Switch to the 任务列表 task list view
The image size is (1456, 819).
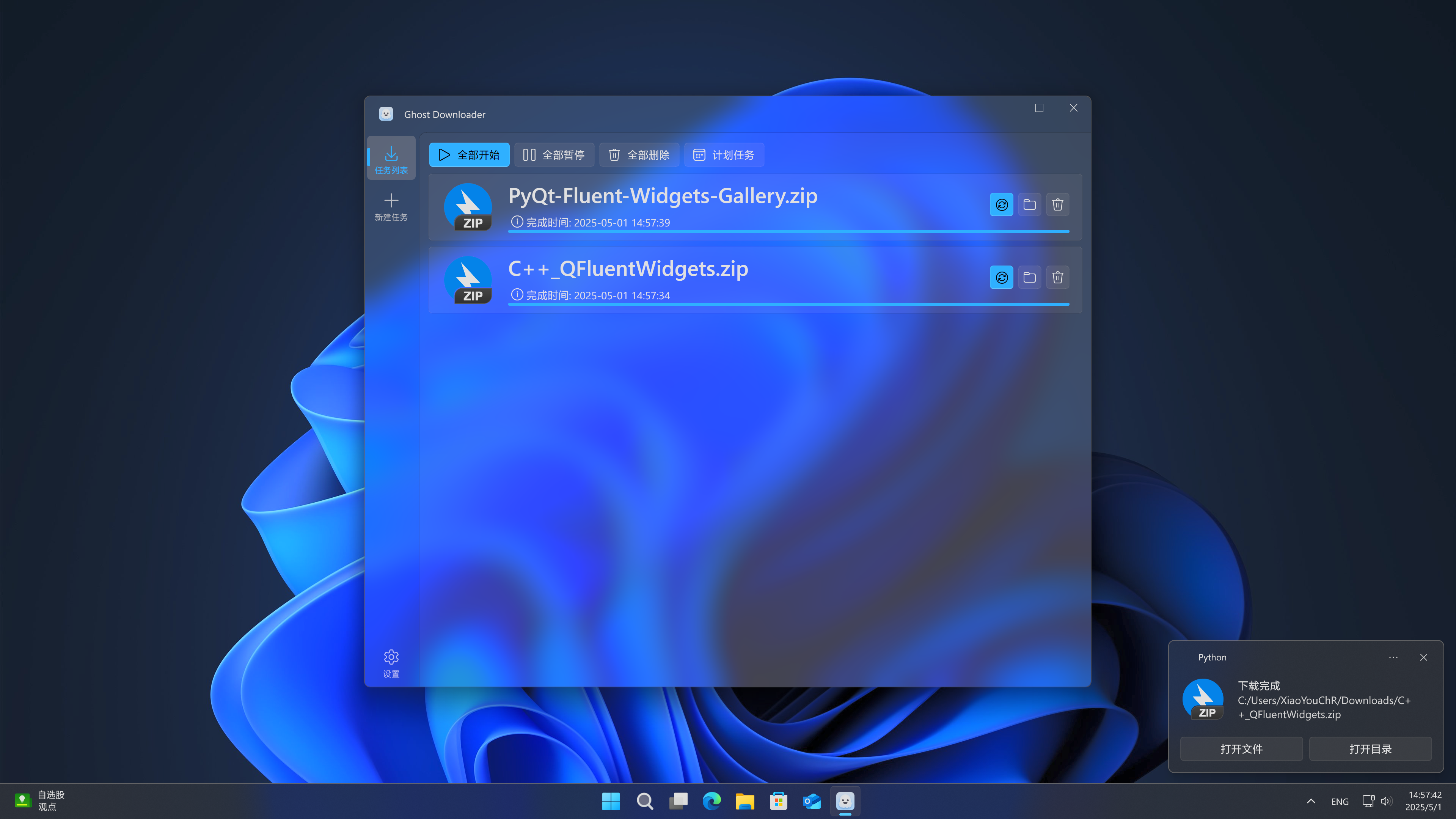(x=391, y=158)
